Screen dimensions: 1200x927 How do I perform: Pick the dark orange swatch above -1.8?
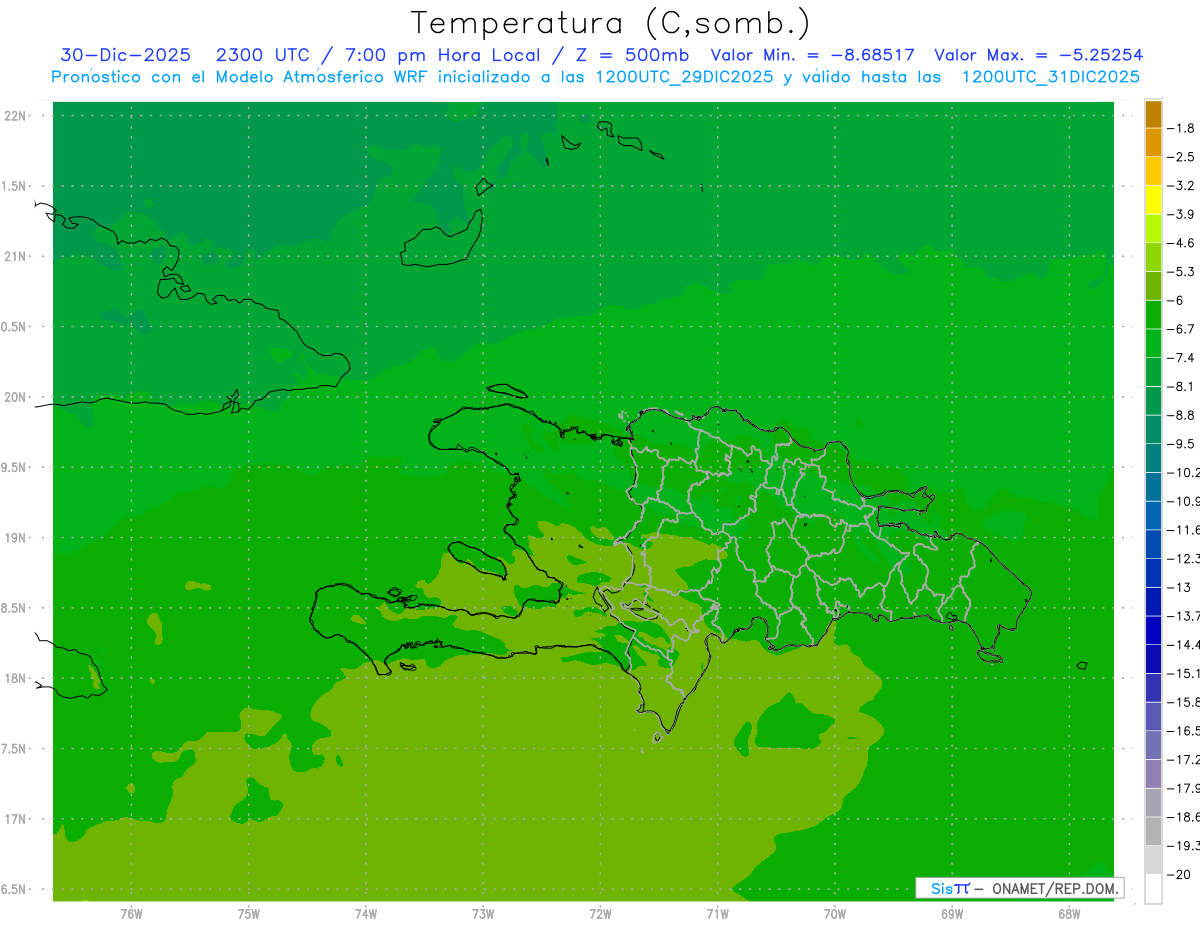(1153, 114)
